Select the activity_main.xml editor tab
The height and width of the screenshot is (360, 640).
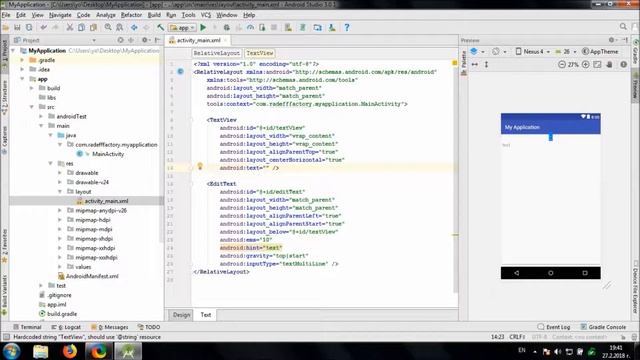tap(198, 40)
